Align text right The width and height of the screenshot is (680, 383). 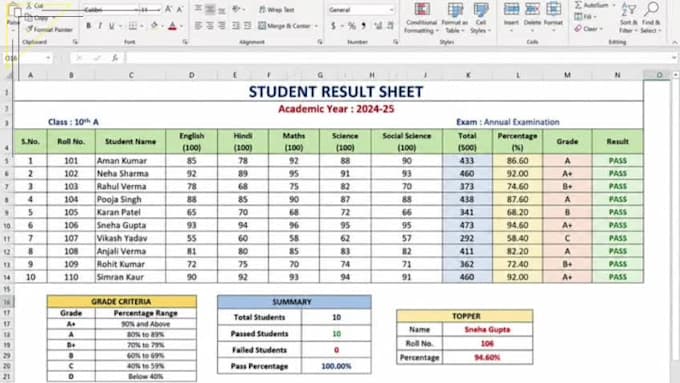pos(222,26)
